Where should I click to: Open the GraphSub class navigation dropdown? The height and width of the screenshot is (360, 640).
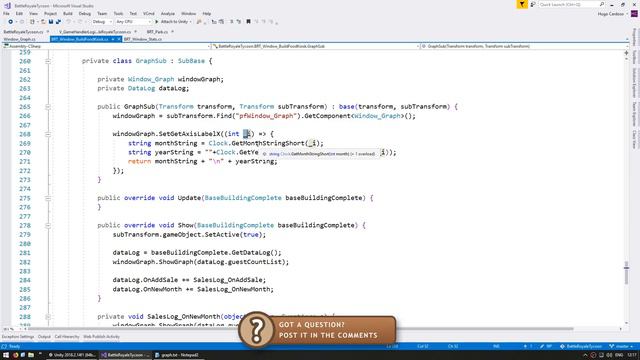(316, 46)
